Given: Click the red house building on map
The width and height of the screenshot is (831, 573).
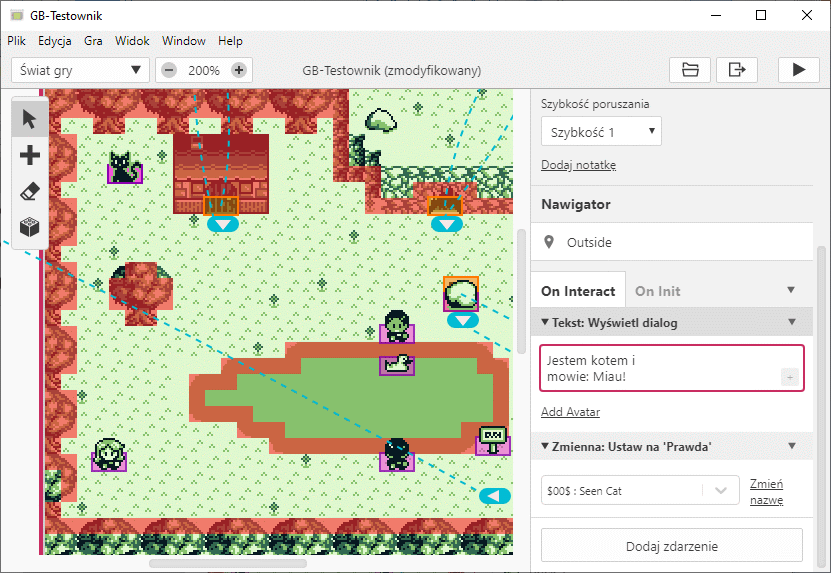Looking at the screenshot, I should pyautogui.click(x=221, y=173).
